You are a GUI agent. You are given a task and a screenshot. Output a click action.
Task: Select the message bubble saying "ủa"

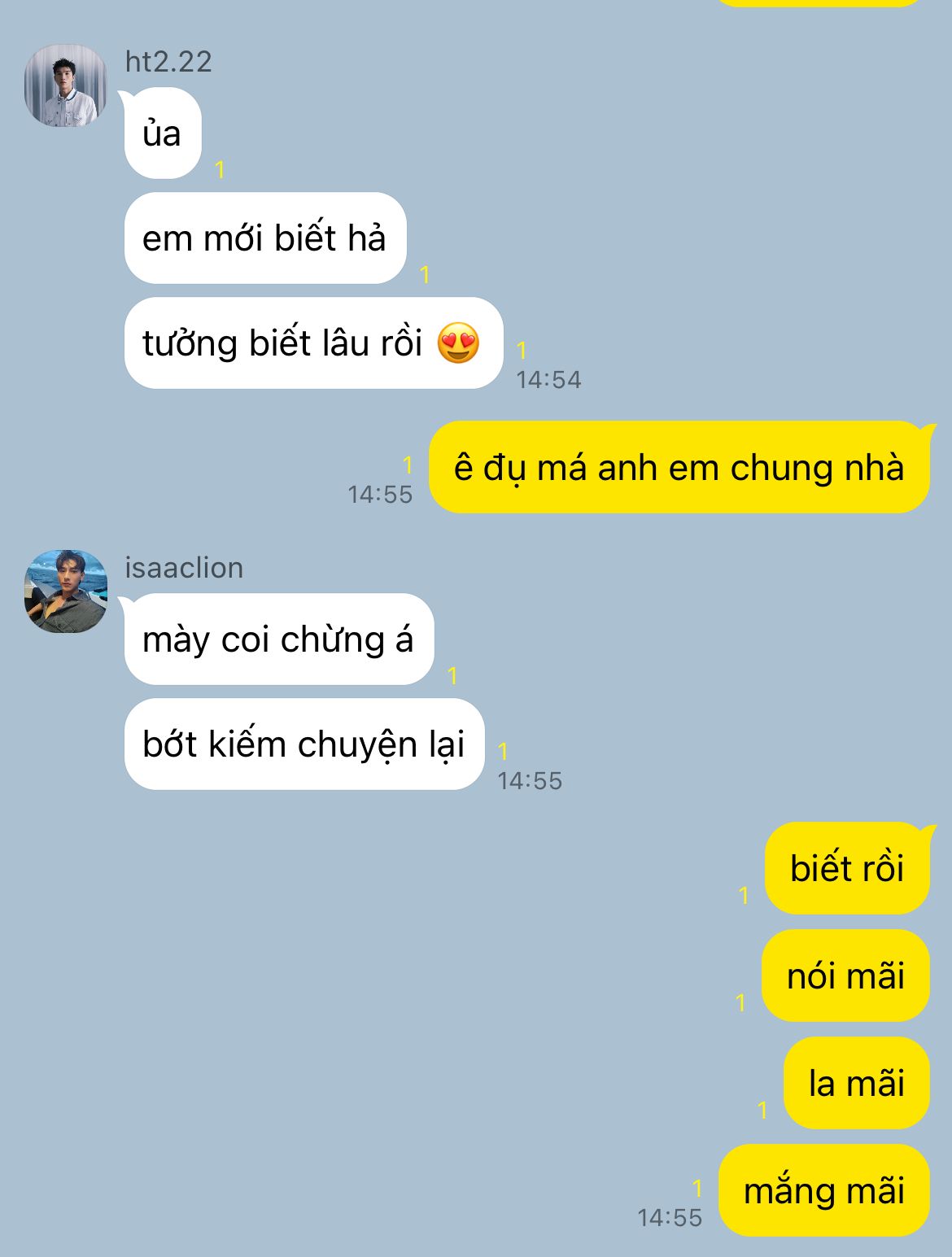click(163, 133)
